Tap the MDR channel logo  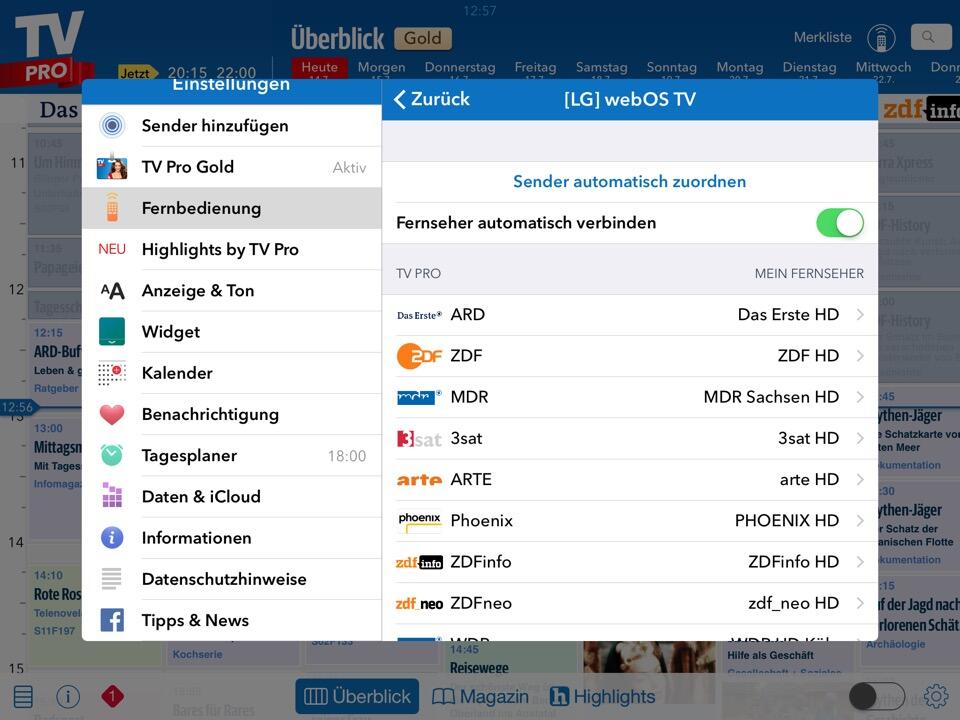click(x=419, y=397)
